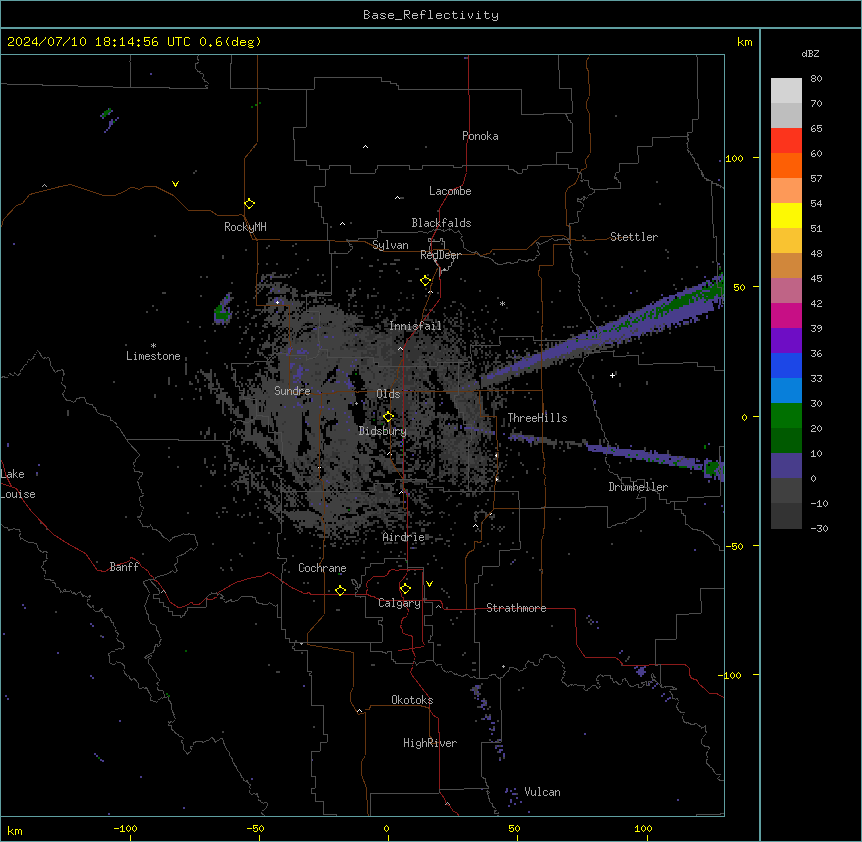Select the magenta 42 dBZ legend swatch
Viewport: 862px width, 842px height.
786,315
